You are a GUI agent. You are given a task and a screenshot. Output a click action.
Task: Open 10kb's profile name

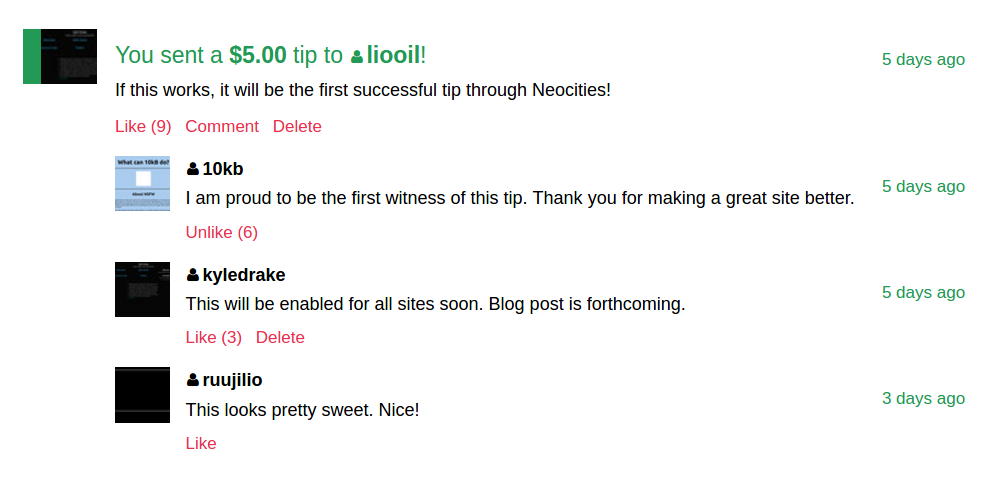coord(223,169)
